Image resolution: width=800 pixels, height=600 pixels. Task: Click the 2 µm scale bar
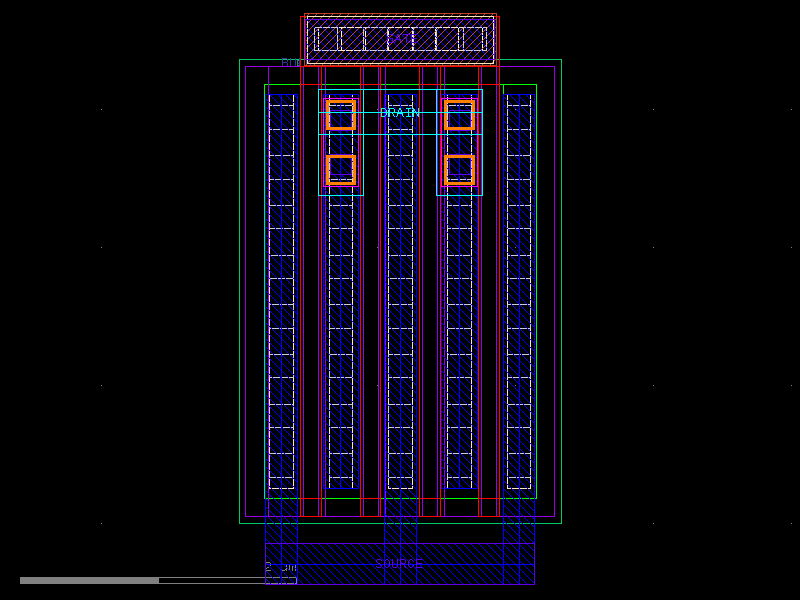(90, 579)
